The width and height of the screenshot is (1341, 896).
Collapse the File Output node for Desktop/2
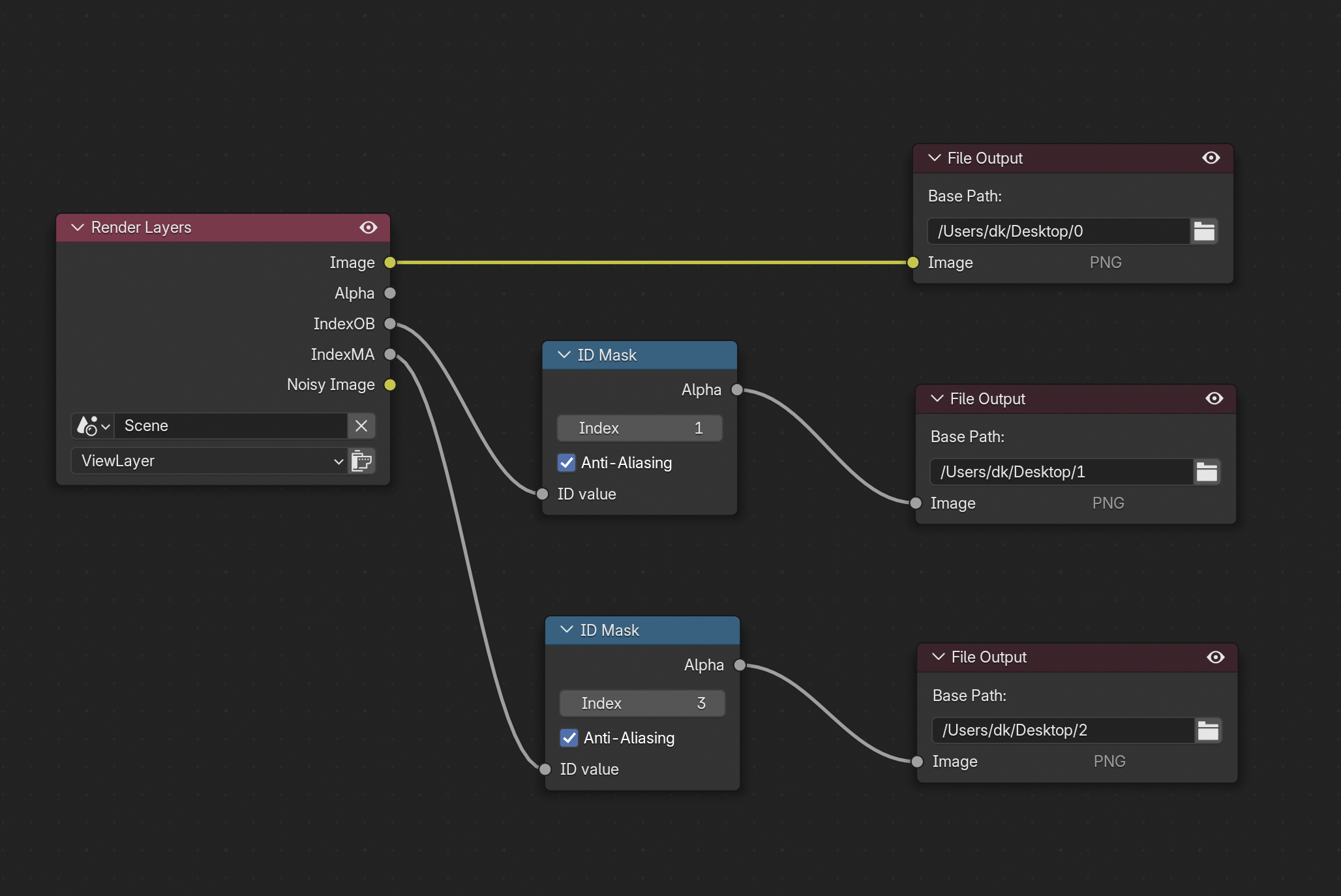(x=938, y=657)
